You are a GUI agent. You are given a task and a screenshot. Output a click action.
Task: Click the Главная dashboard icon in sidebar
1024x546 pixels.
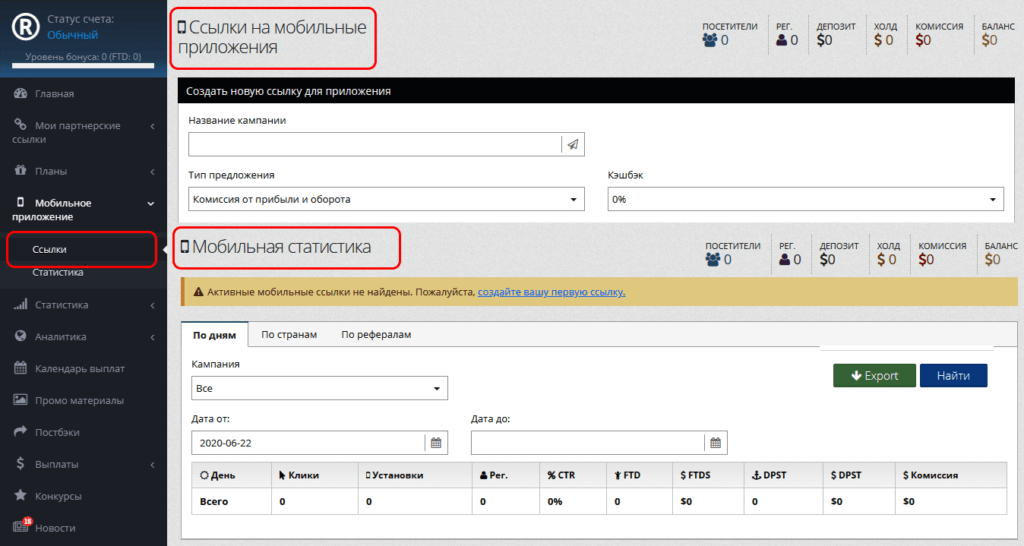[20, 94]
